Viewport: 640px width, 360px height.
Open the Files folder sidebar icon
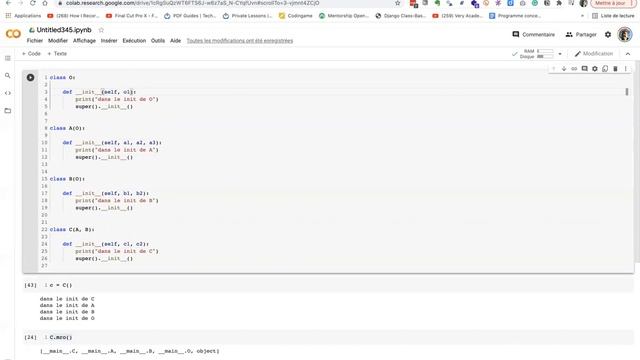(8, 111)
